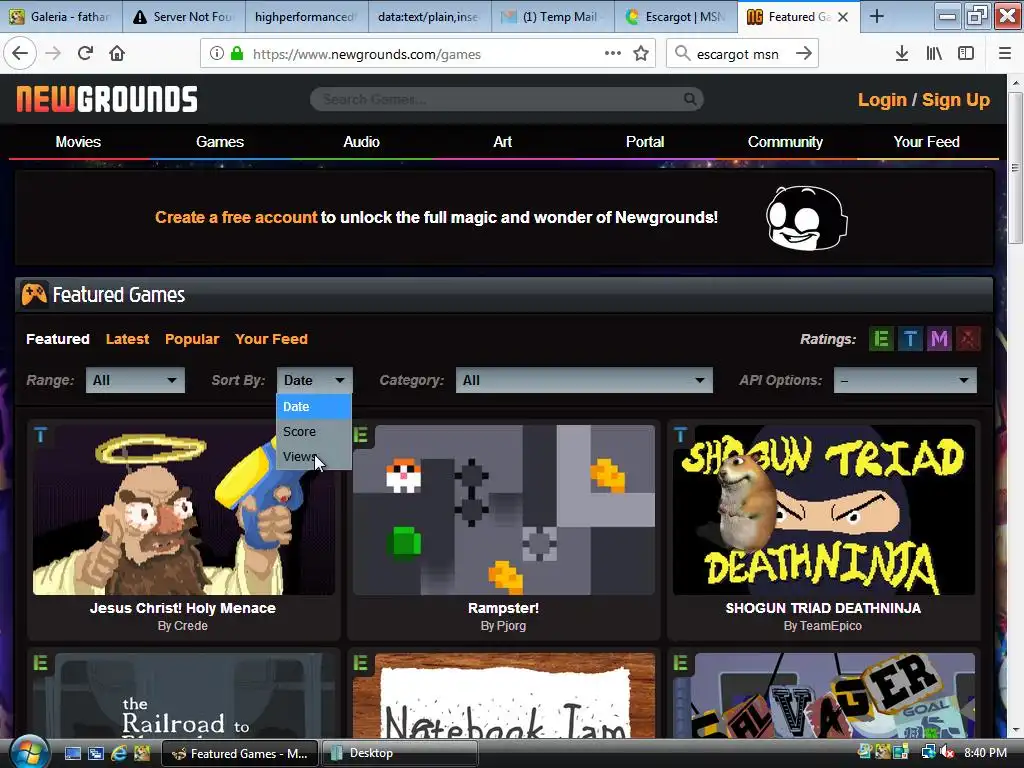The width and height of the screenshot is (1024, 768).
Task: Toggle the M rating filter
Action: click(x=939, y=339)
